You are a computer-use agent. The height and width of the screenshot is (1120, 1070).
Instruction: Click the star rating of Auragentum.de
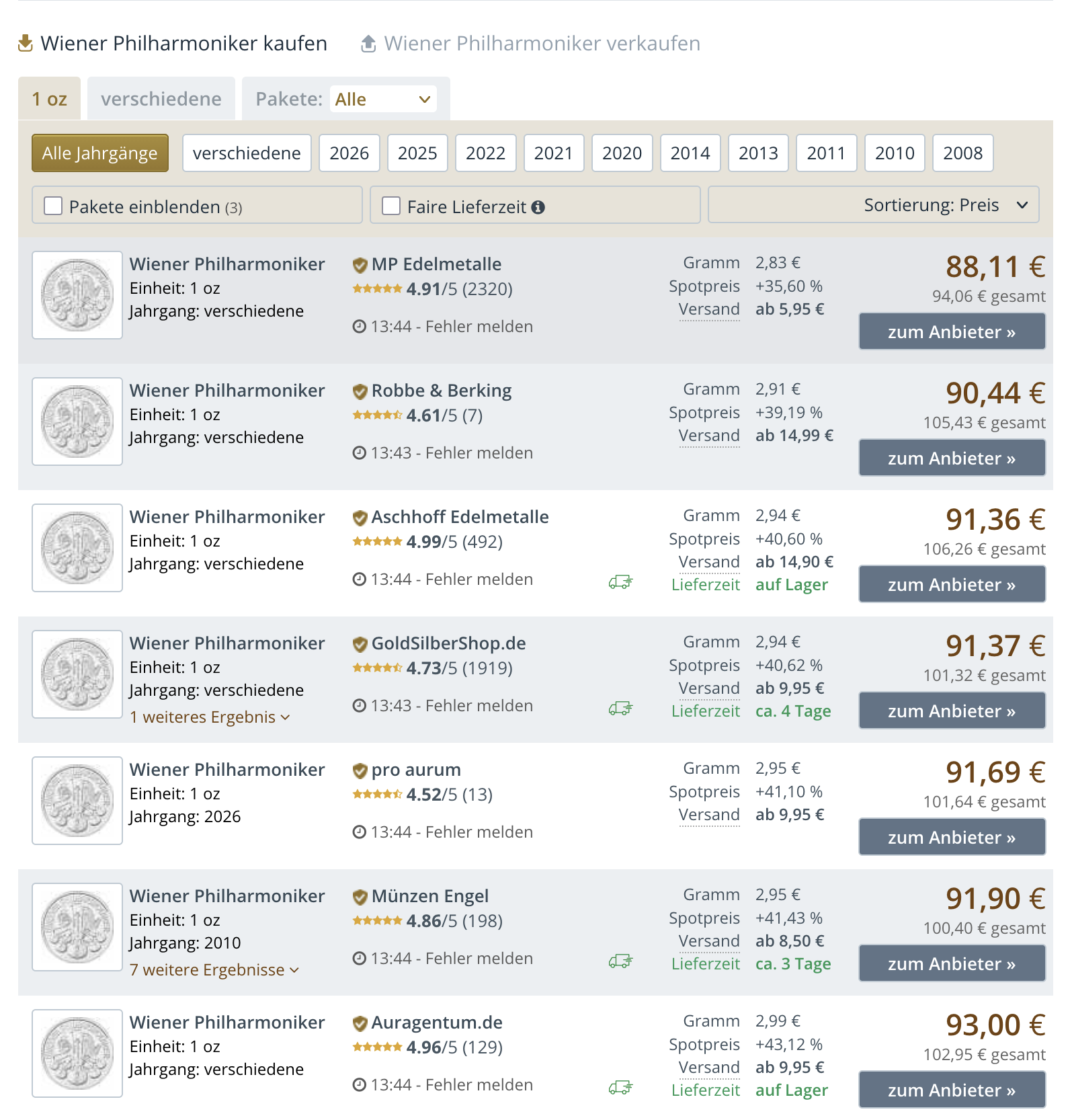(378, 1047)
